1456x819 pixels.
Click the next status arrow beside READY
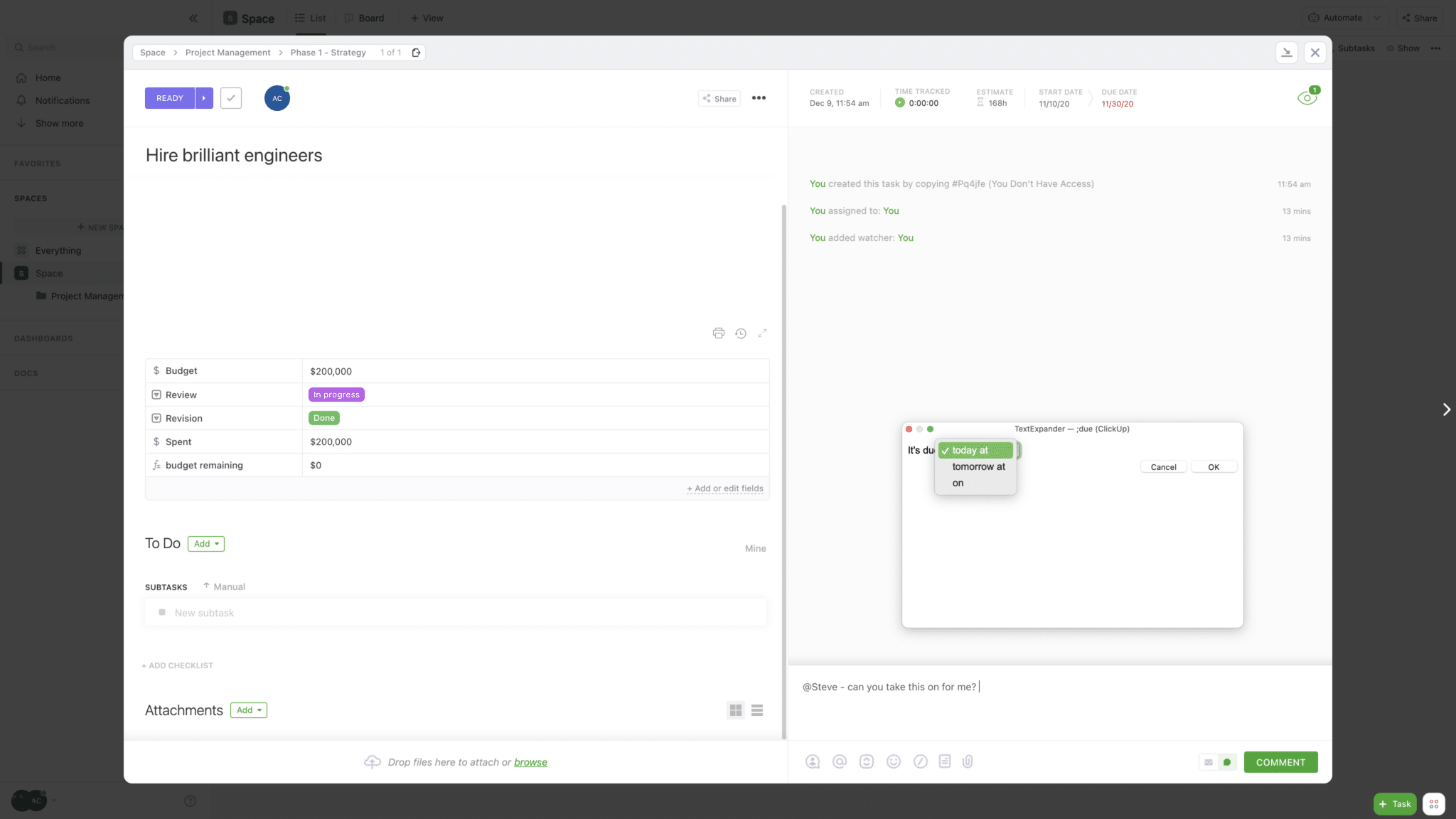click(204, 98)
